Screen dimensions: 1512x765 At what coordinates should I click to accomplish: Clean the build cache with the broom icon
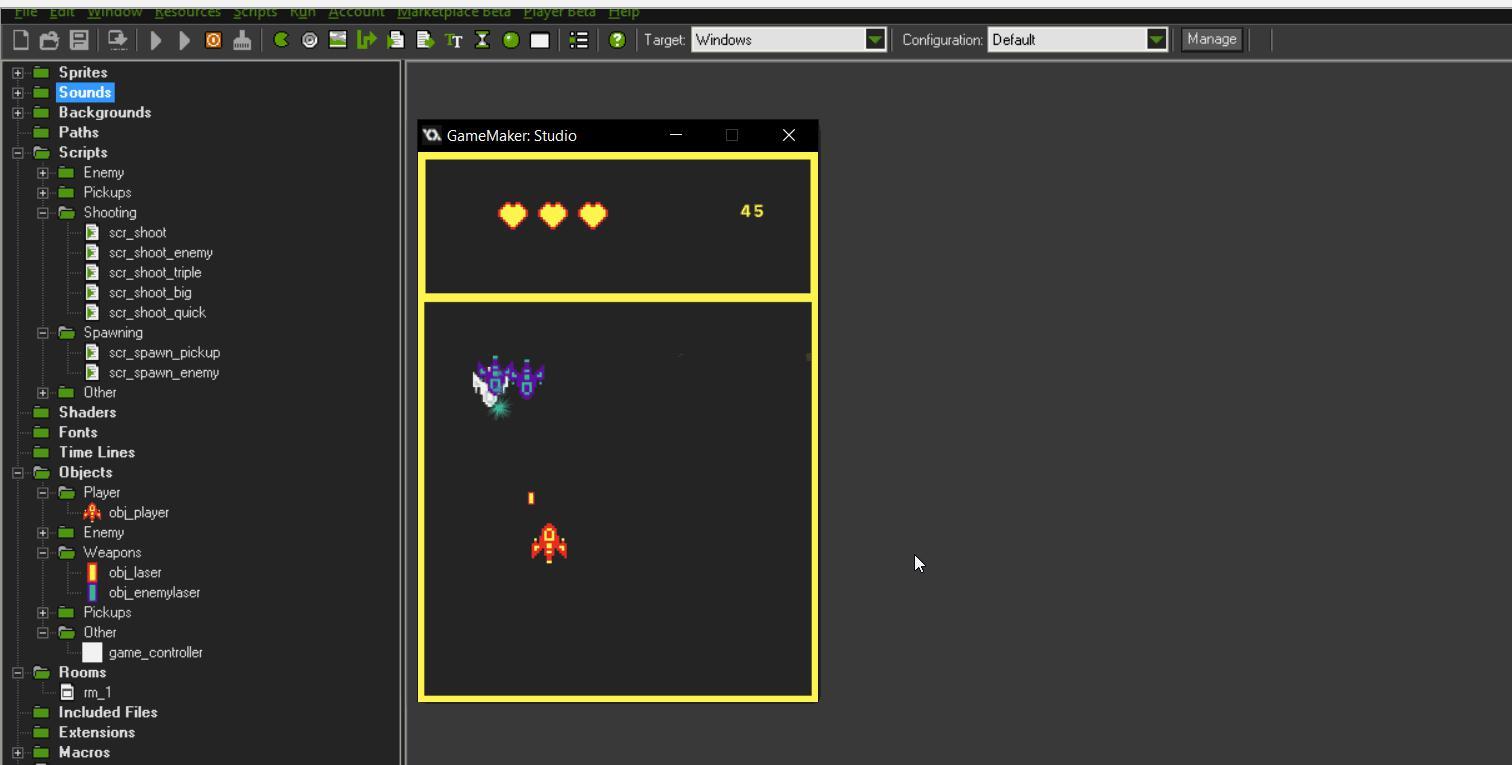click(x=242, y=40)
